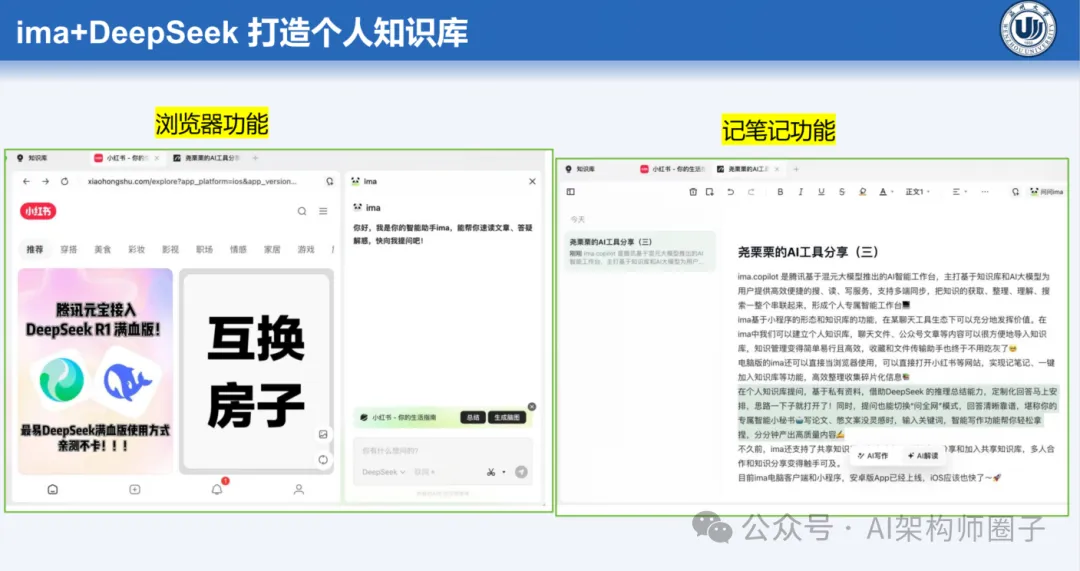1080x571 pixels.
Task: Click the image icon floating over the feed
Action: (x=323, y=435)
